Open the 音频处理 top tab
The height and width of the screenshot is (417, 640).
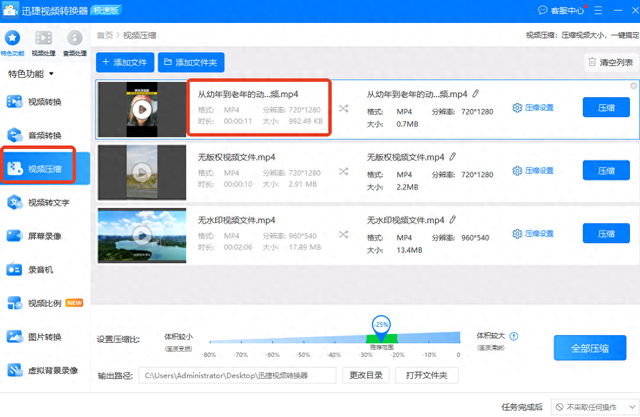pos(75,43)
